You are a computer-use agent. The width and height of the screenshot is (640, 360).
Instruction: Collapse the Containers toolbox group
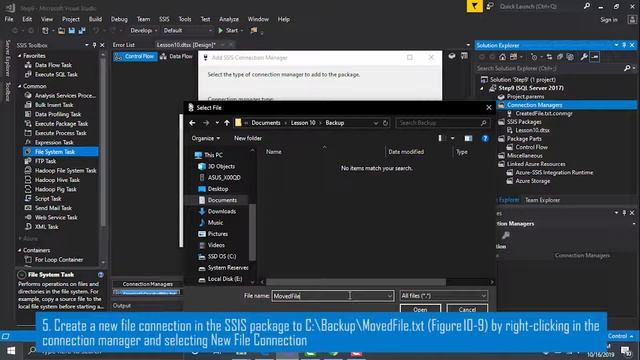20,250
